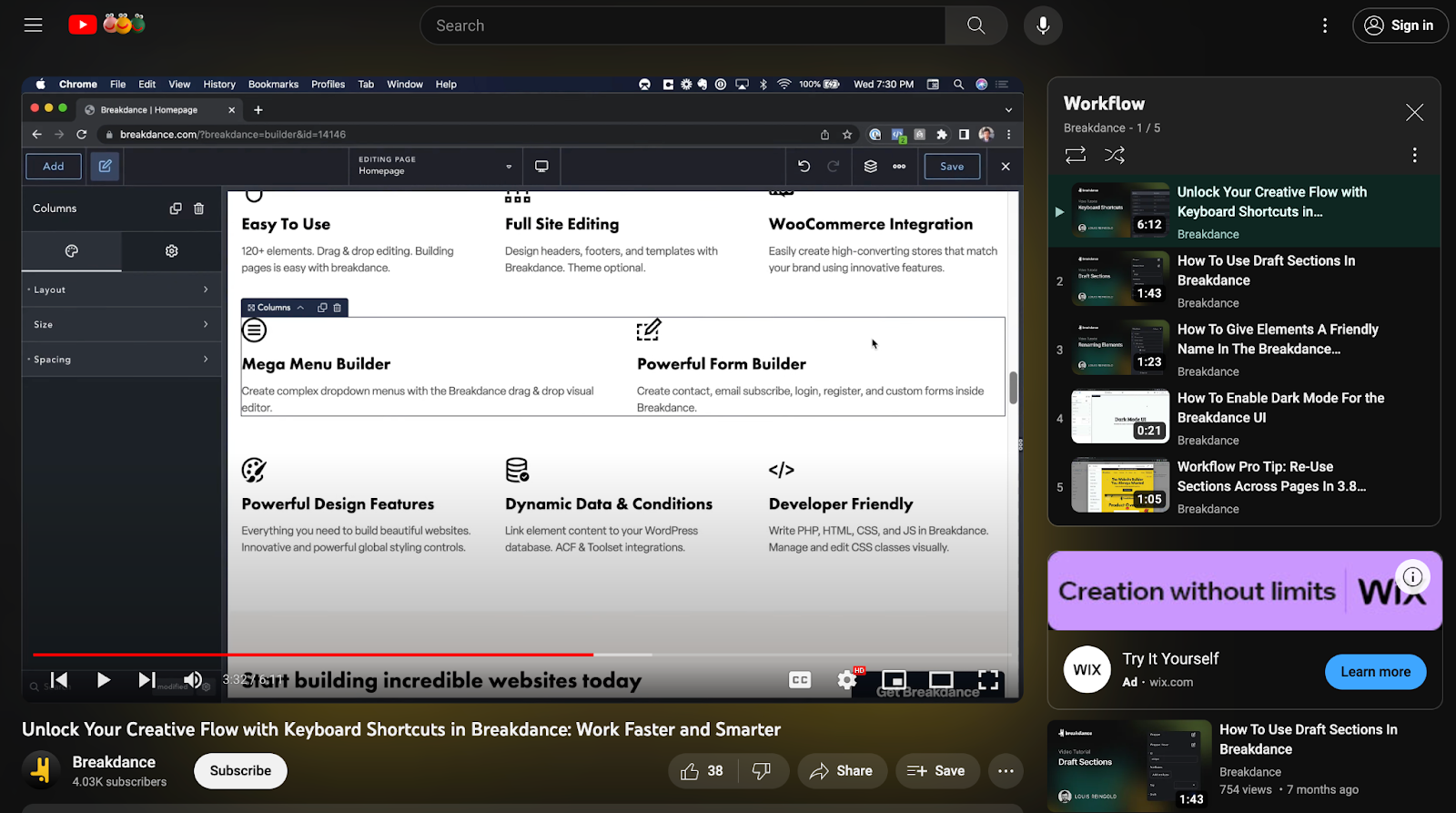Toggle closed captions on the video
Image resolution: width=1456 pixels, height=813 pixels.
tap(800, 680)
